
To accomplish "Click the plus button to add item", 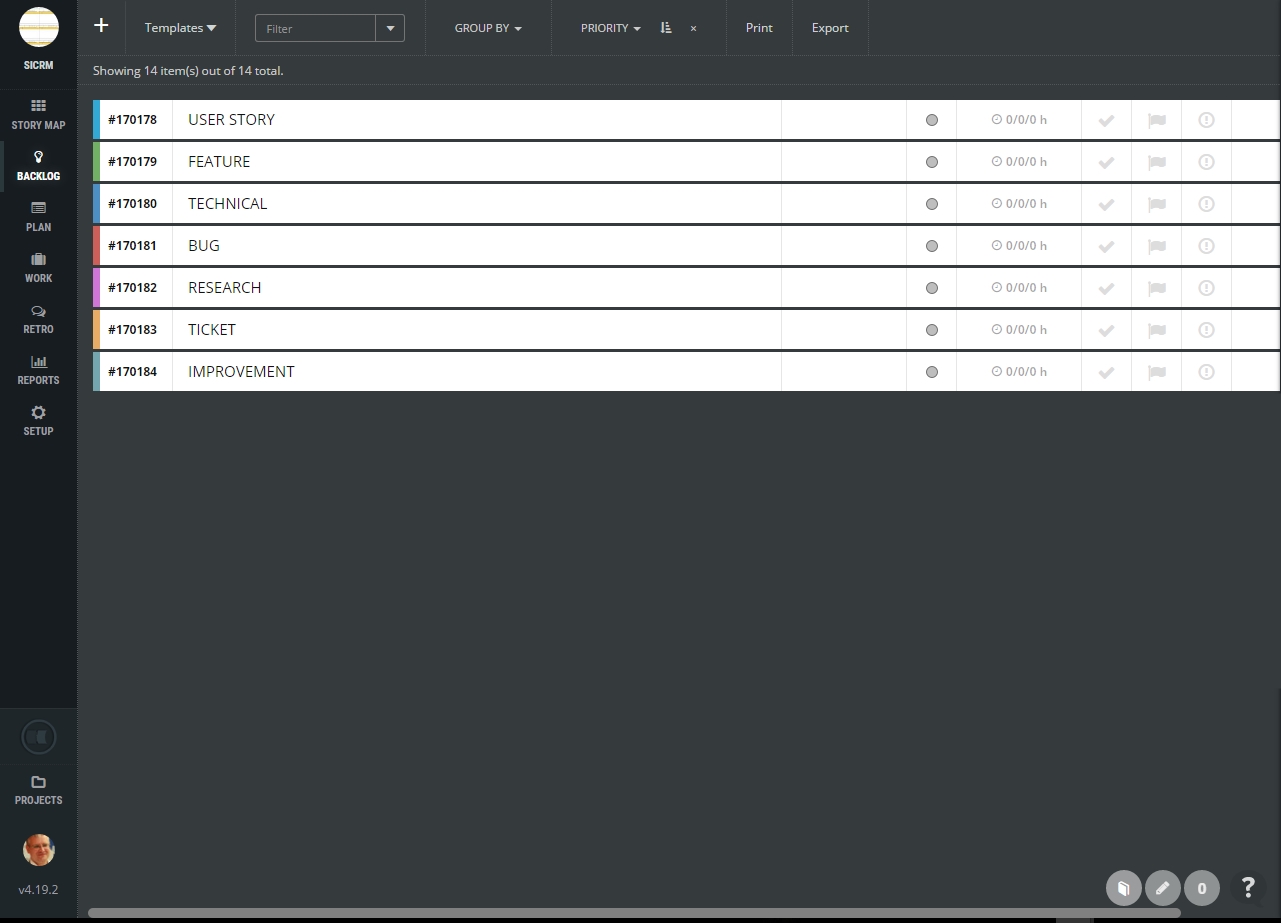I will (101, 25).
